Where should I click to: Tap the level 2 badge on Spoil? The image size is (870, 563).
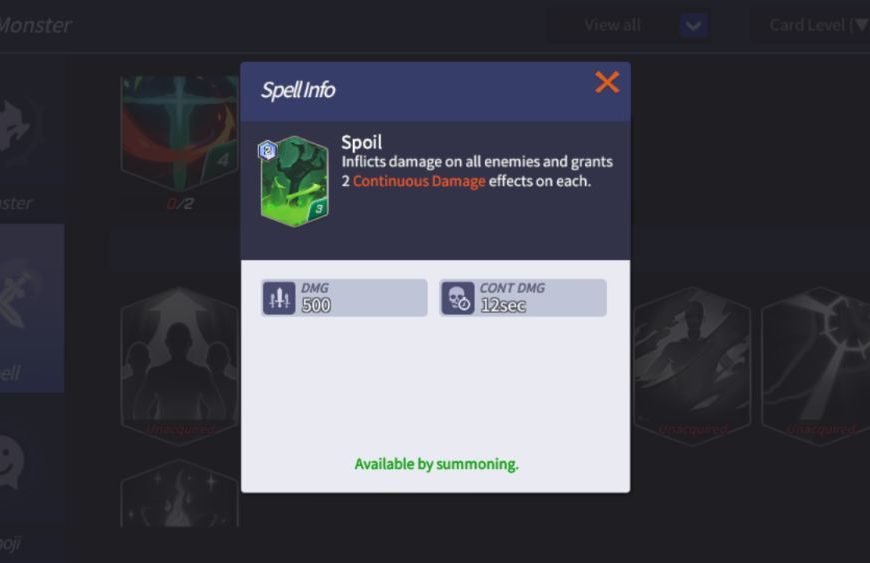(x=268, y=150)
